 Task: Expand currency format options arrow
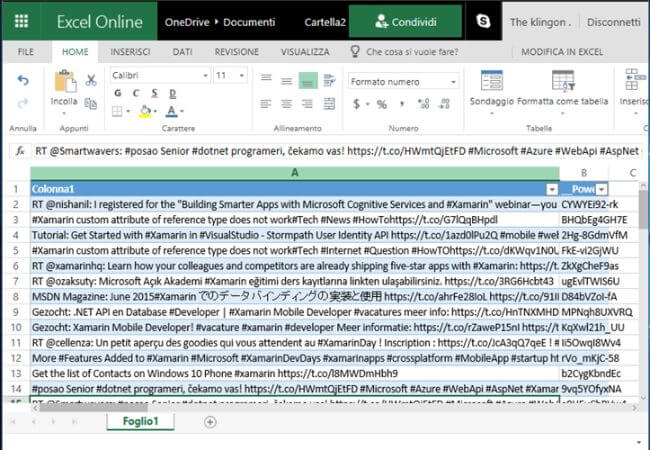(367, 104)
